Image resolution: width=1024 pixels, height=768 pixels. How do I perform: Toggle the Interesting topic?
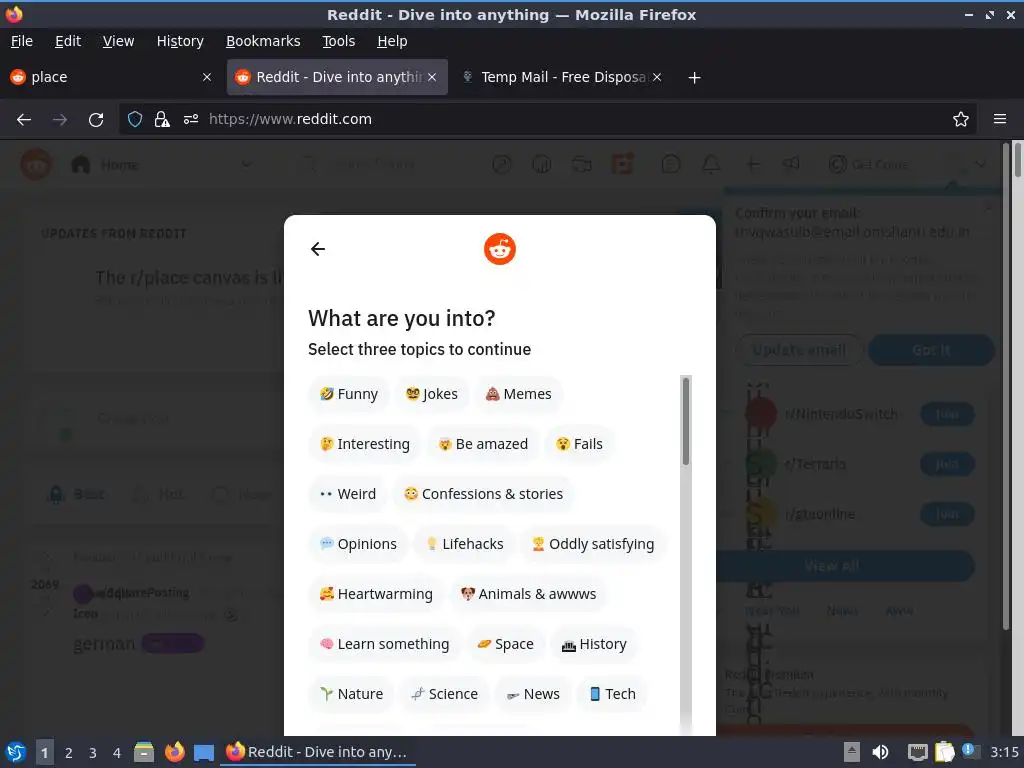pos(365,444)
